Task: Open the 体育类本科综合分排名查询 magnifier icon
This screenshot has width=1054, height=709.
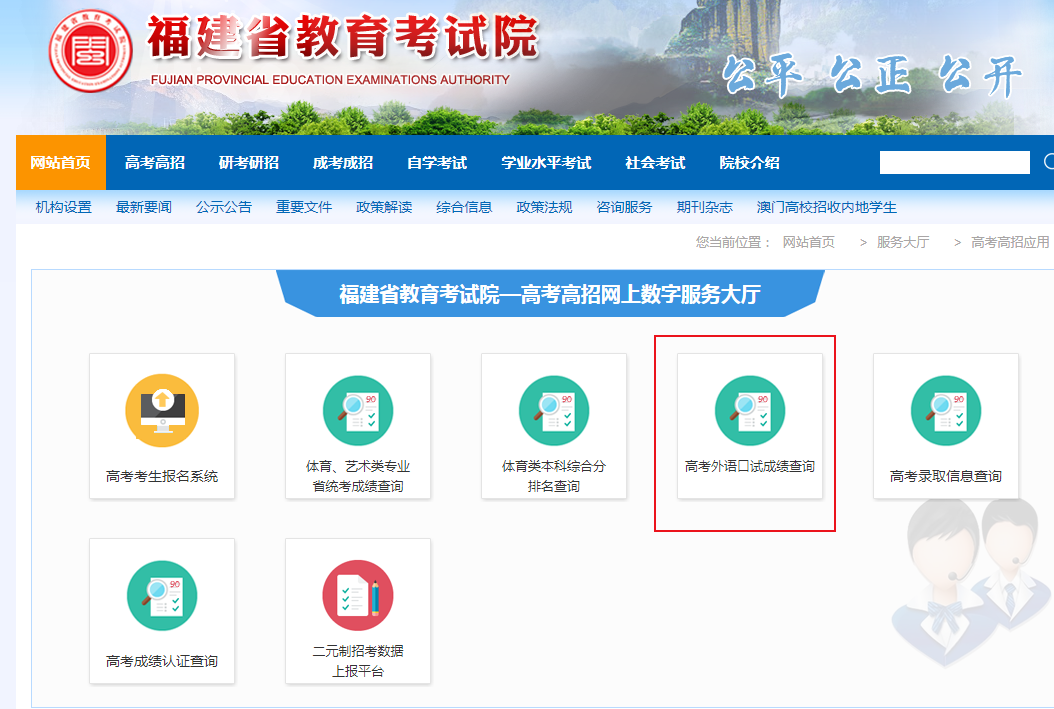Action: point(554,411)
